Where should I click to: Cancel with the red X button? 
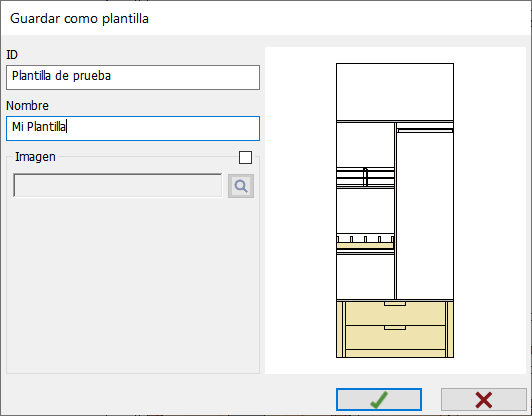coord(483,400)
